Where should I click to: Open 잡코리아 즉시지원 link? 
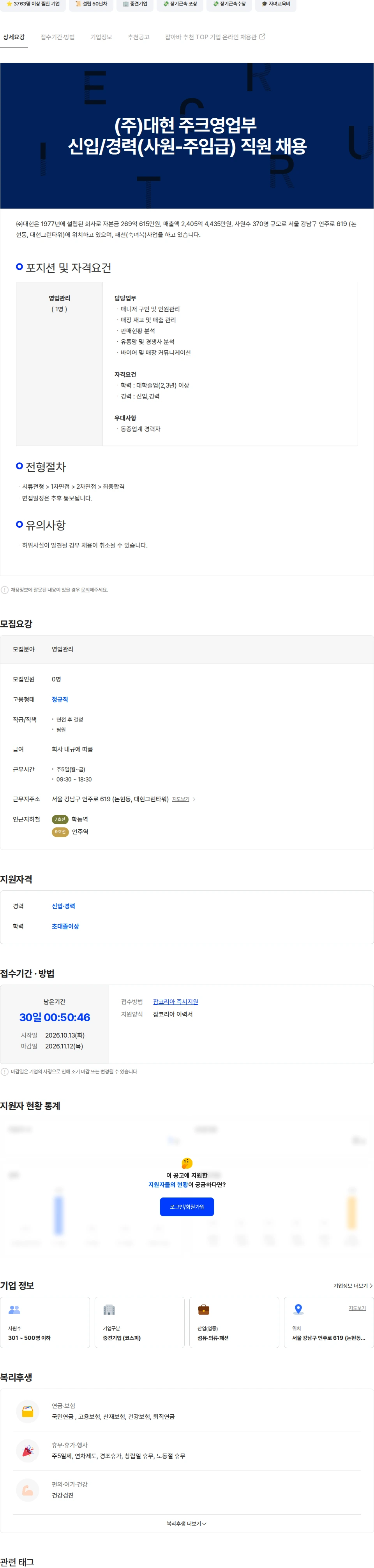(175, 1001)
